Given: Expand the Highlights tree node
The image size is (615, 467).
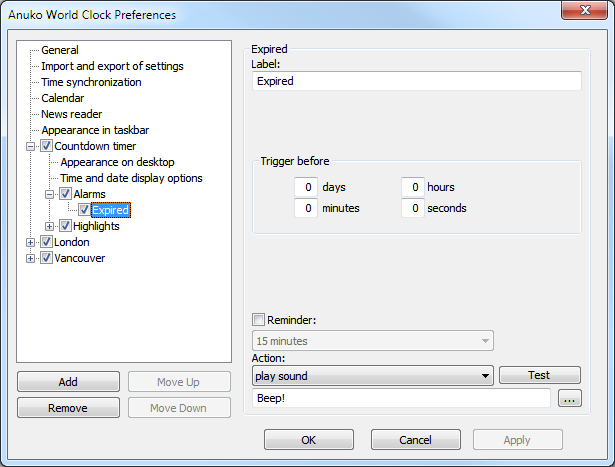Looking at the screenshot, I should 50,226.
